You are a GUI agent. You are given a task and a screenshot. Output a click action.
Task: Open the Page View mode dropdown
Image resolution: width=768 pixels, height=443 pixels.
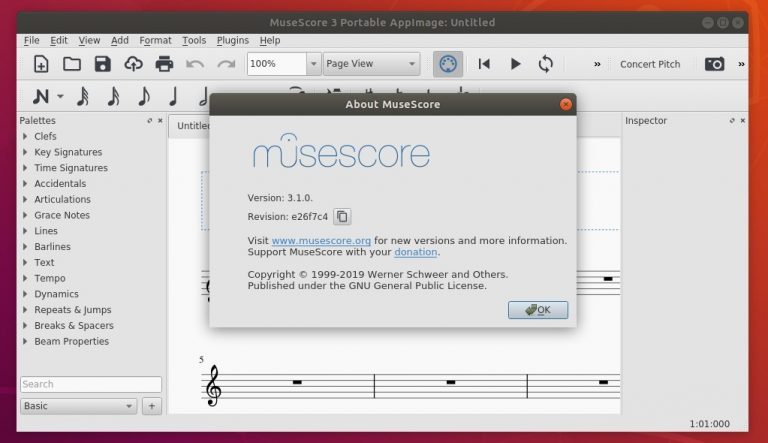click(371, 64)
